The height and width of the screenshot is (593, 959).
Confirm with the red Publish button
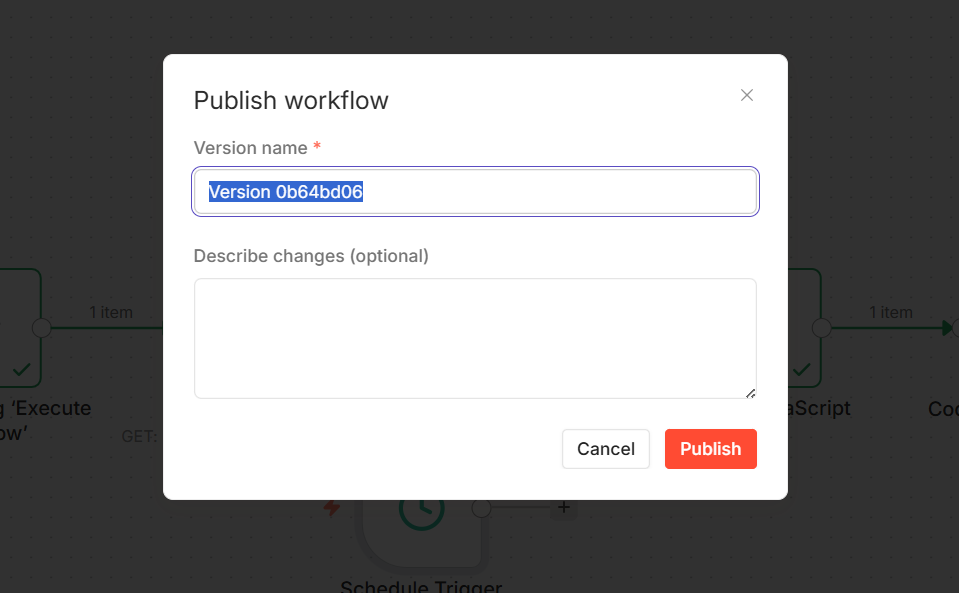point(710,449)
